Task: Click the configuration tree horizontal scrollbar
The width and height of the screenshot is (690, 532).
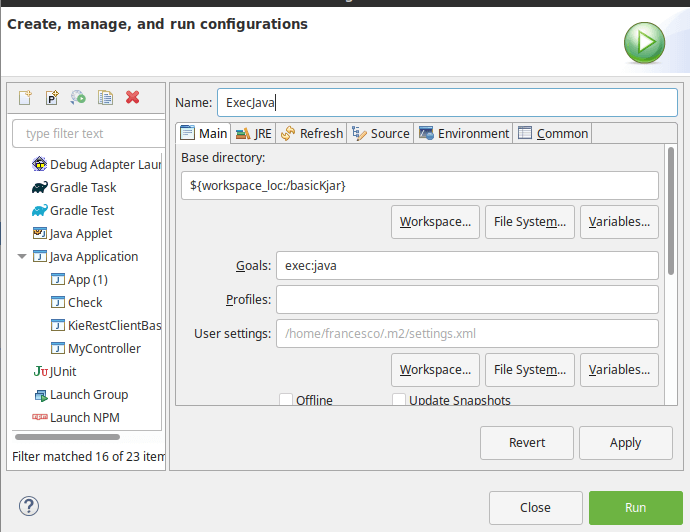Action: pyautogui.click(x=67, y=437)
